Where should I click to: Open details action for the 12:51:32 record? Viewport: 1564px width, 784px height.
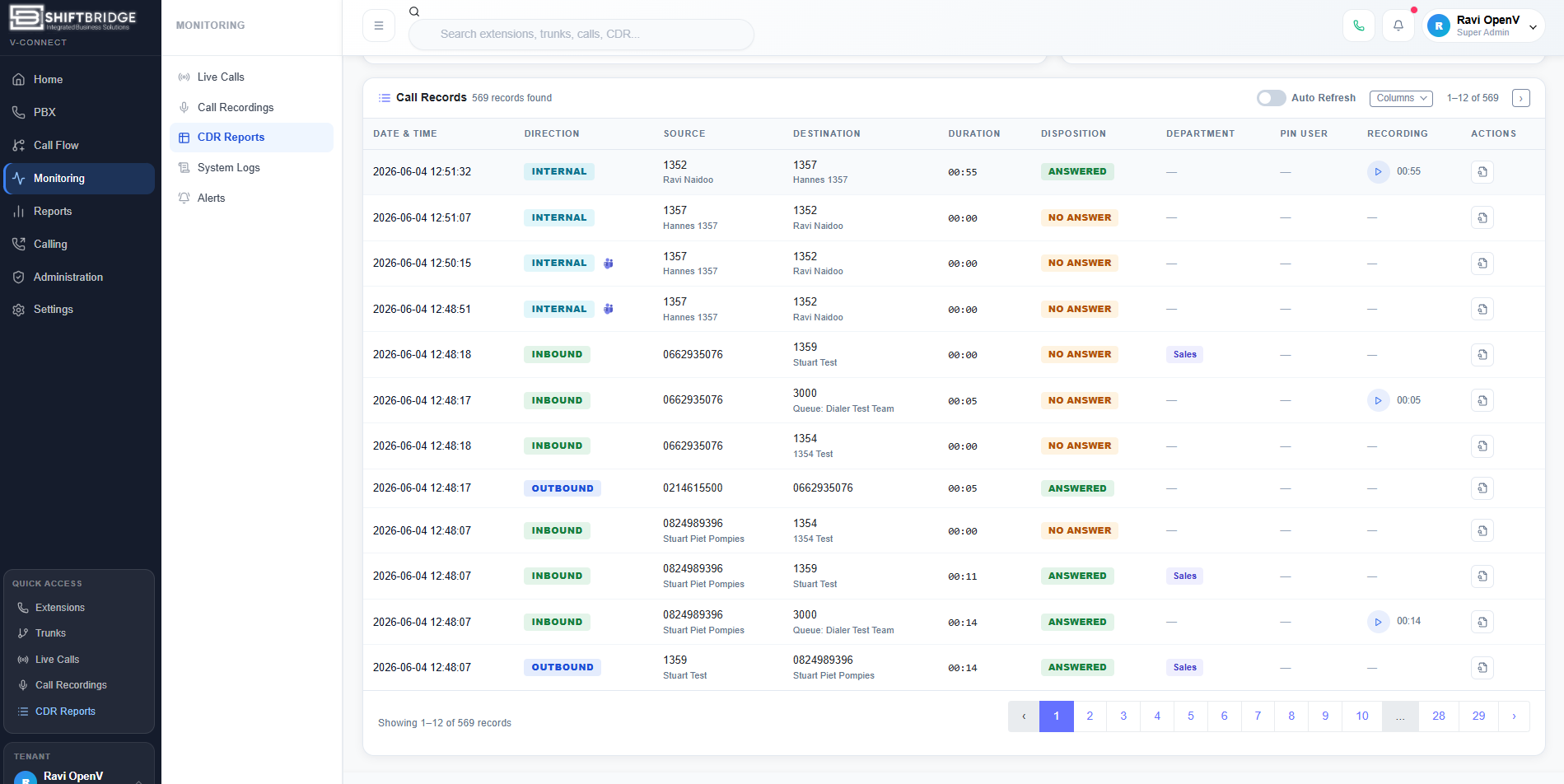[1482, 171]
